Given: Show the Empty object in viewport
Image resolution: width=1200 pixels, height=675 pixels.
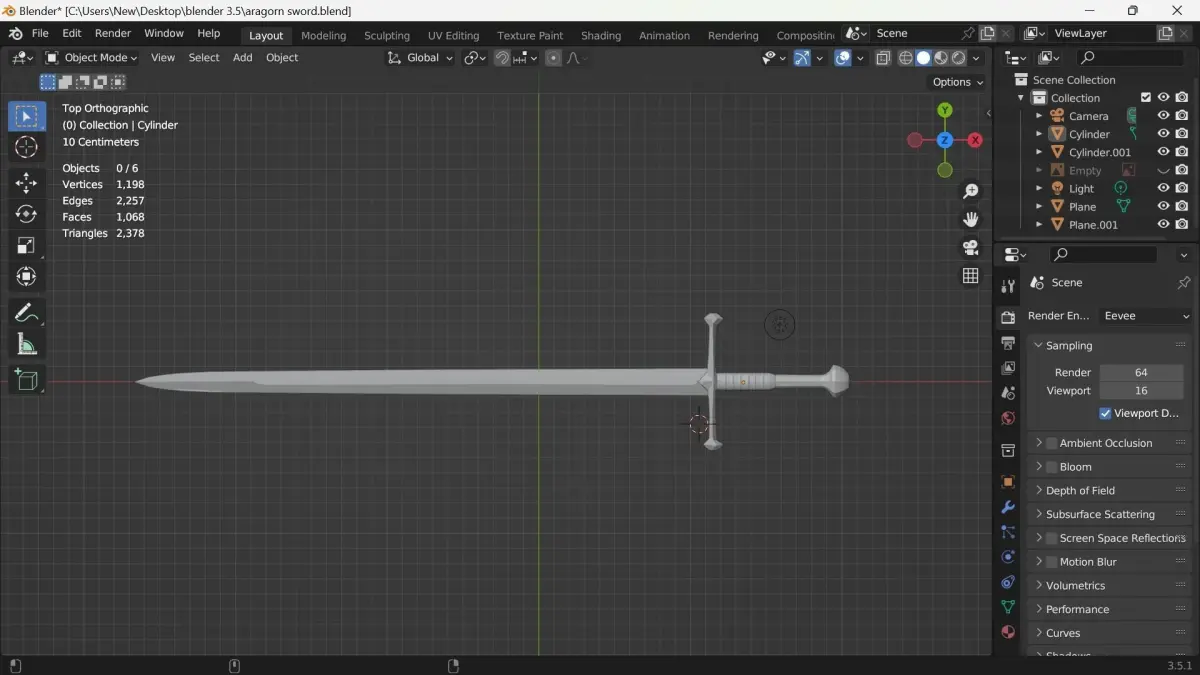Looking at the screenshot, I should click(1163, 171).
